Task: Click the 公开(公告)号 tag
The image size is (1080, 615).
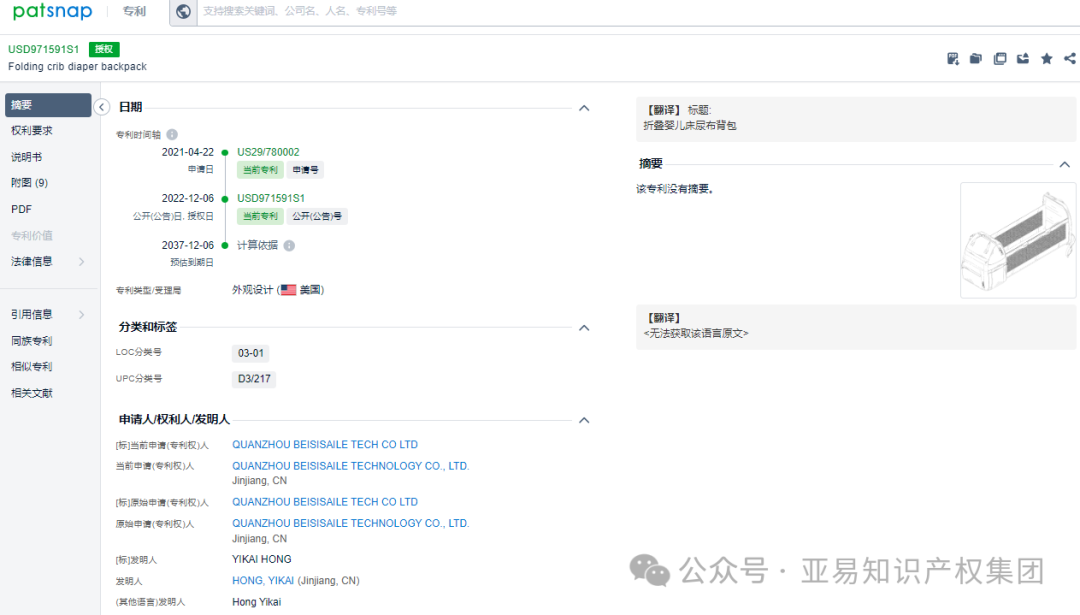Action: click(x=317, y=216)
